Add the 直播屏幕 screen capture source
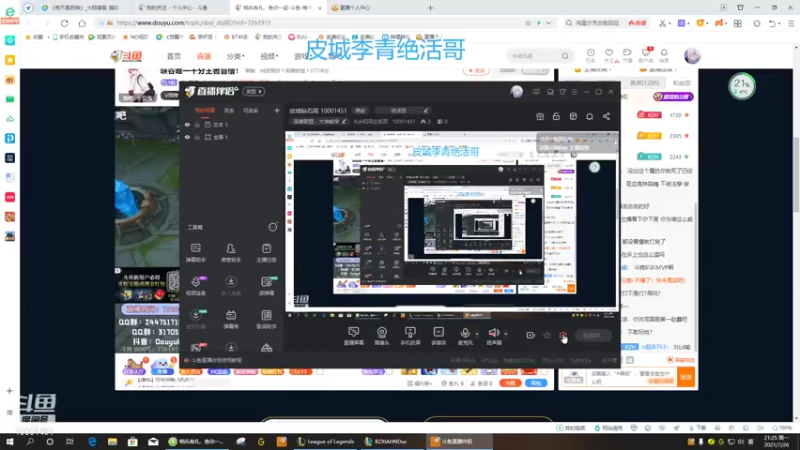This screenshot has width=800, height=450. (x=354, y=336)
